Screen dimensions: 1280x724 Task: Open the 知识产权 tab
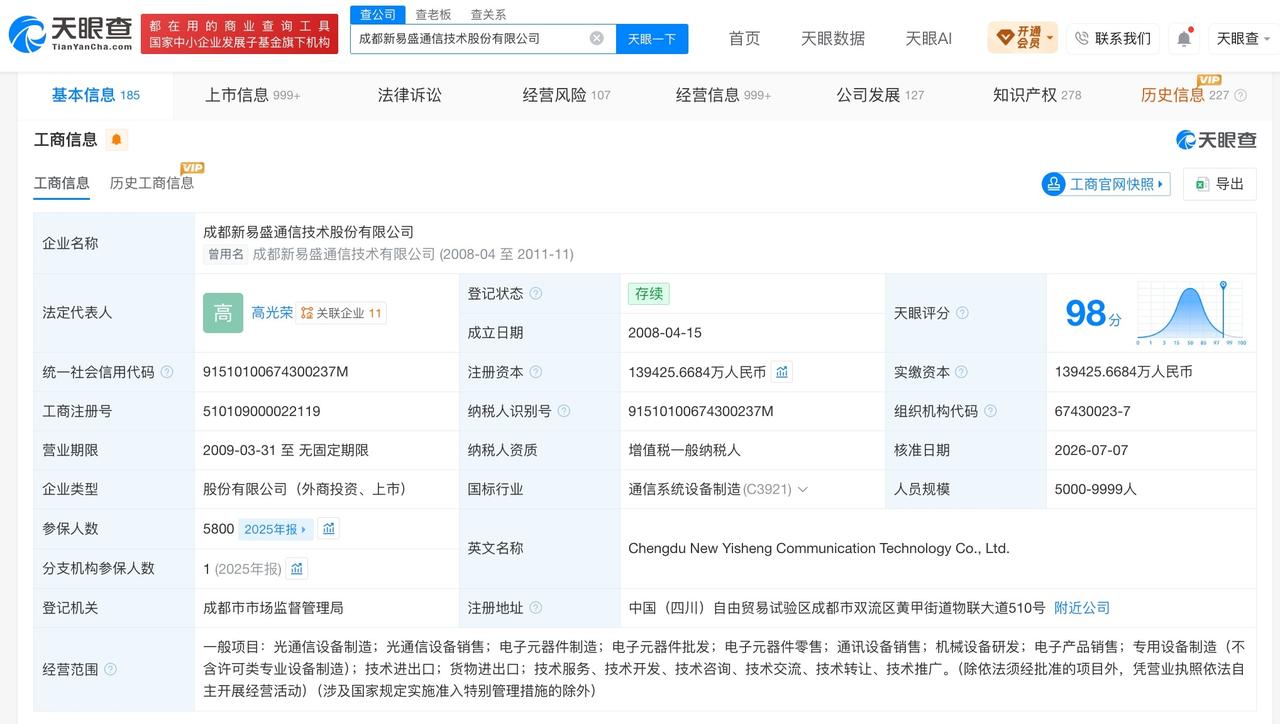1037,95
